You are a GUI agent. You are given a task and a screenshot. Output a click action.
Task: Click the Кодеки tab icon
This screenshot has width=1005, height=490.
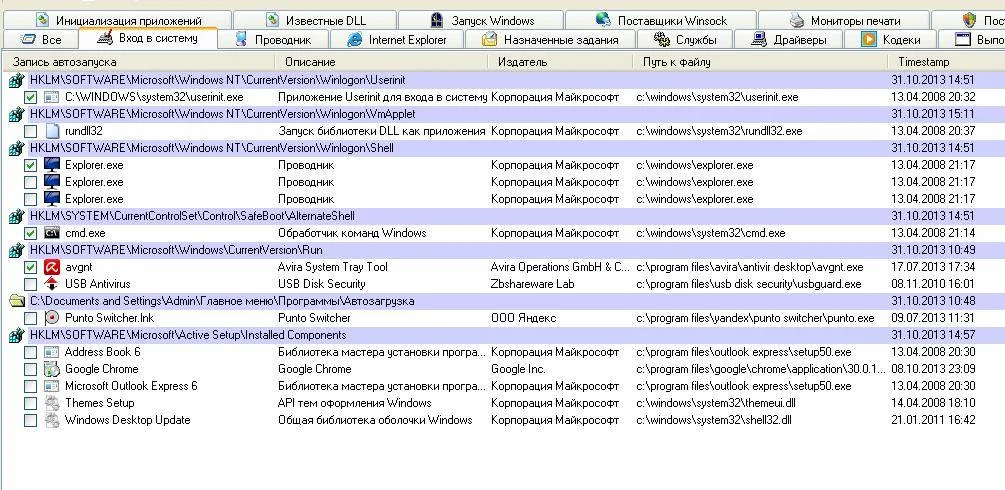coord(869,40)
